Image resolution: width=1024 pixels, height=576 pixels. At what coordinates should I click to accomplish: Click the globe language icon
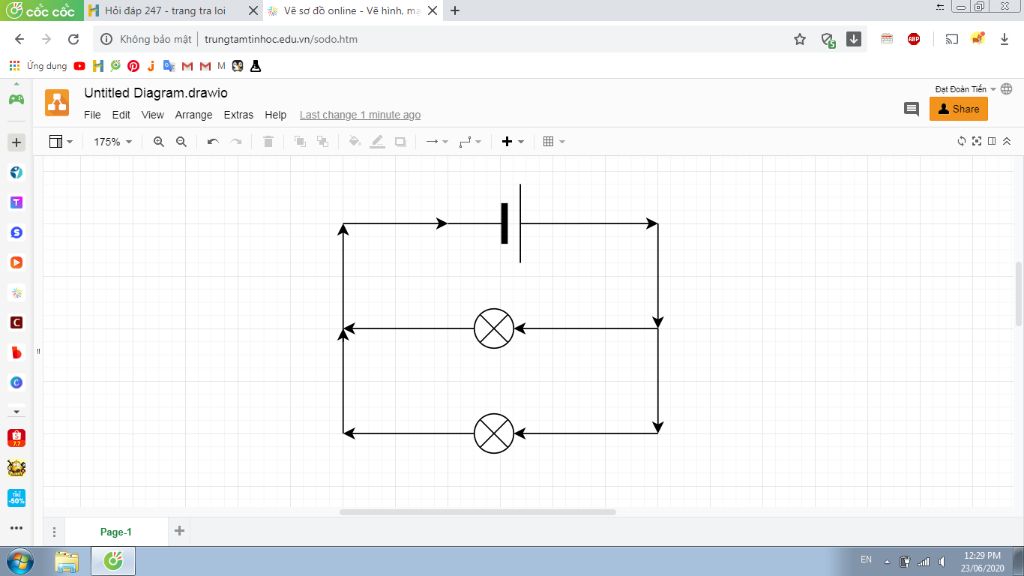[x=1006, y=89]
